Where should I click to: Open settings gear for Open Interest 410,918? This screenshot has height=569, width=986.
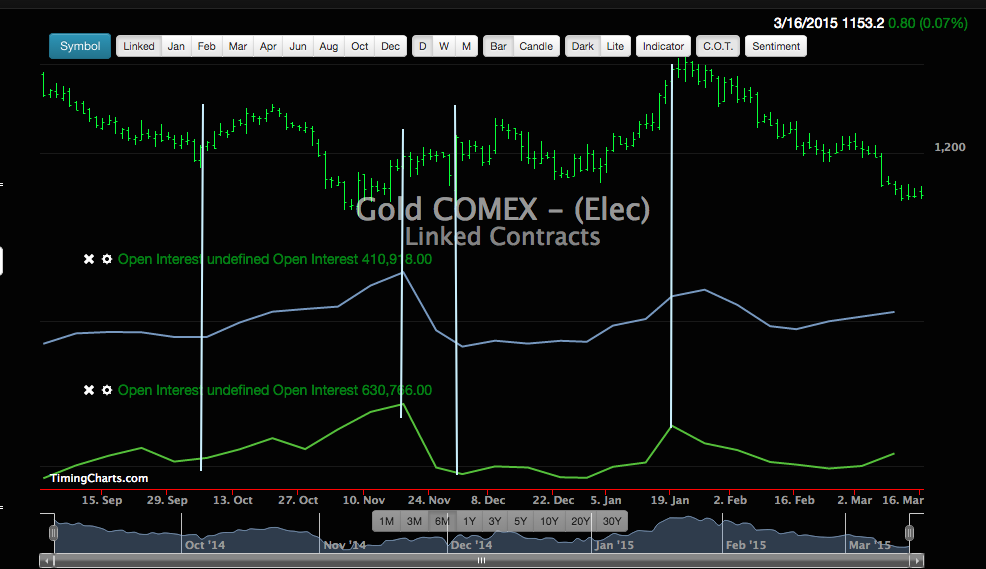click(106, 259)
